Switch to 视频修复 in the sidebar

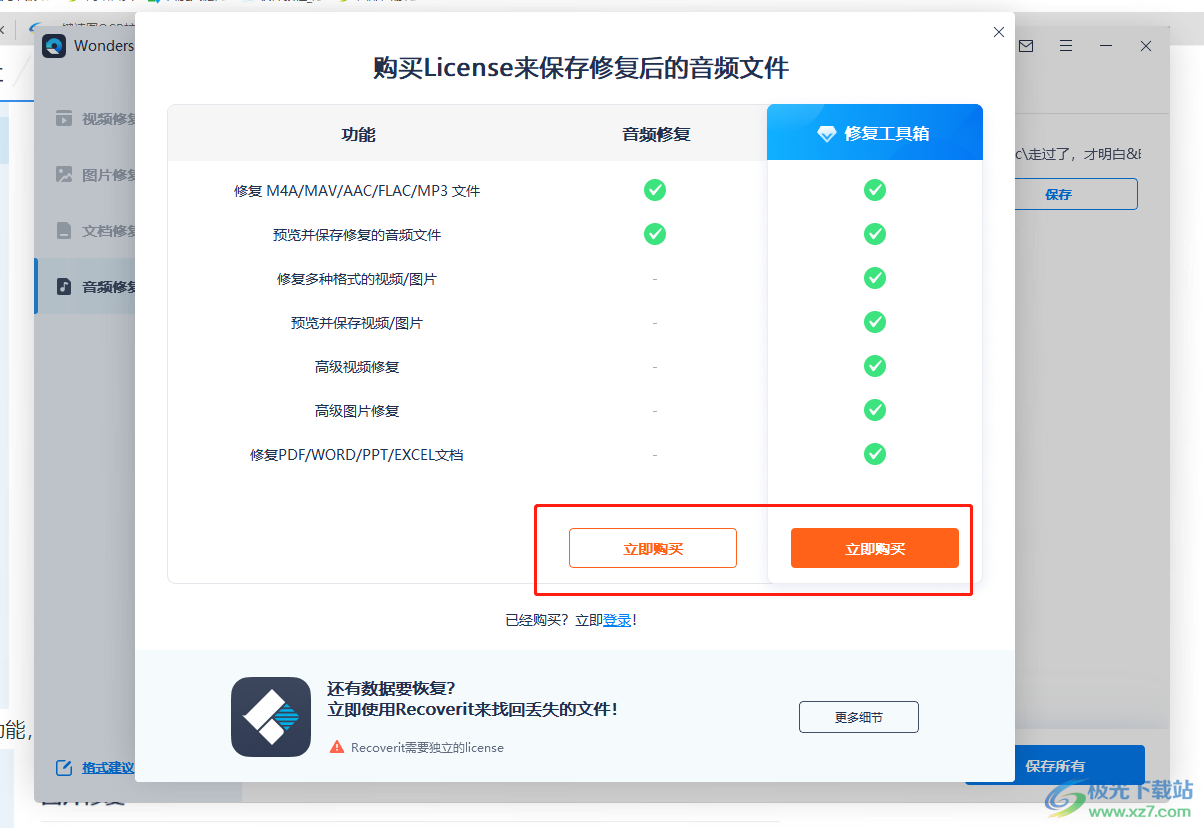click(86, 119)
